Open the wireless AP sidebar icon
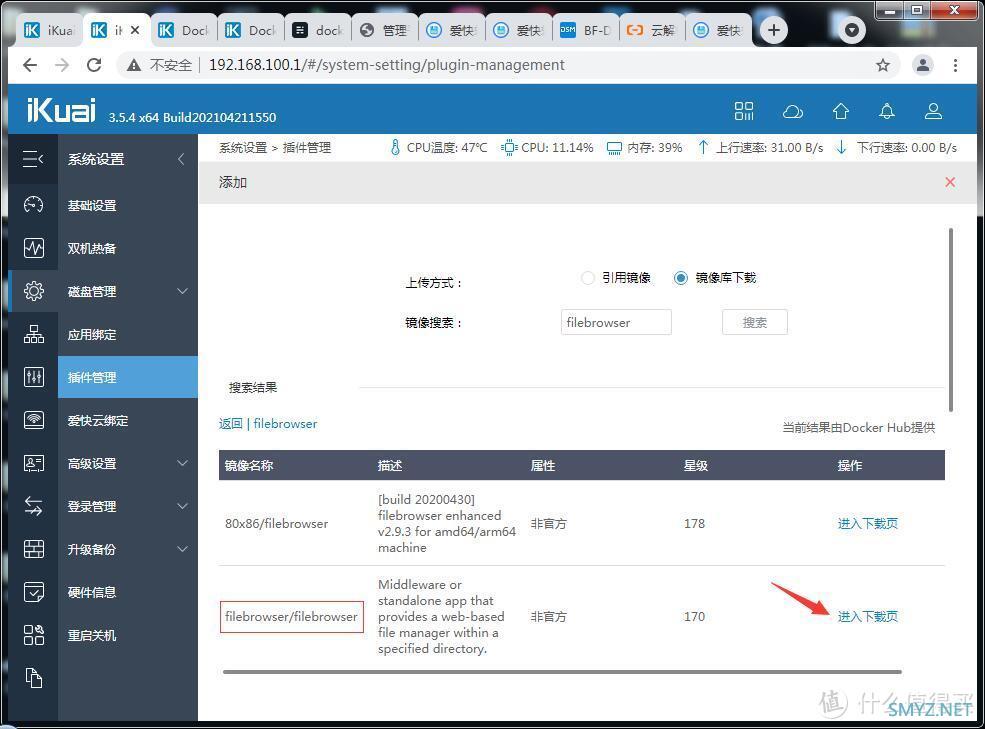Viewport: 985px width, 729px height. tap(33, 419)
